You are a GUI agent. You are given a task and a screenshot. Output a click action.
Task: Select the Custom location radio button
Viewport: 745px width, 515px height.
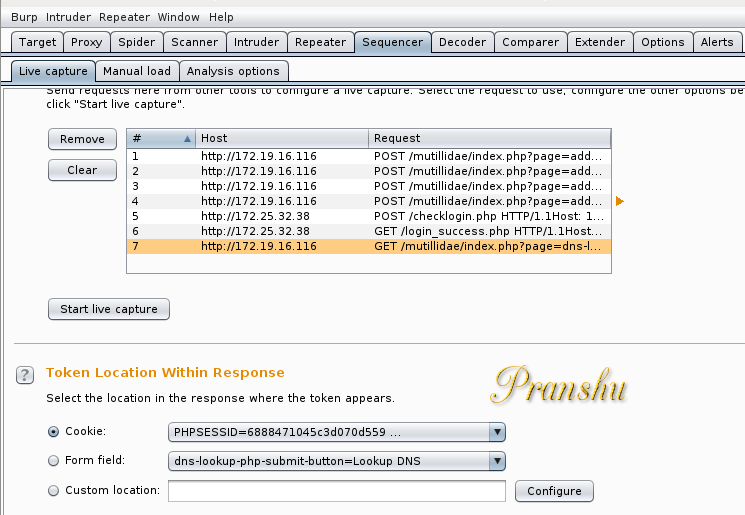[x=54, y=490]
